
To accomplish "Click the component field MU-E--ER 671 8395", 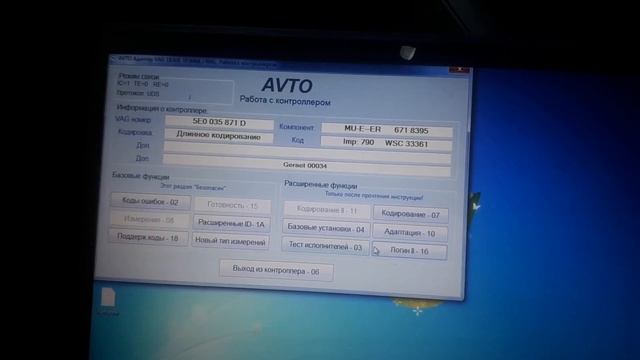I will tap(387, 129).
